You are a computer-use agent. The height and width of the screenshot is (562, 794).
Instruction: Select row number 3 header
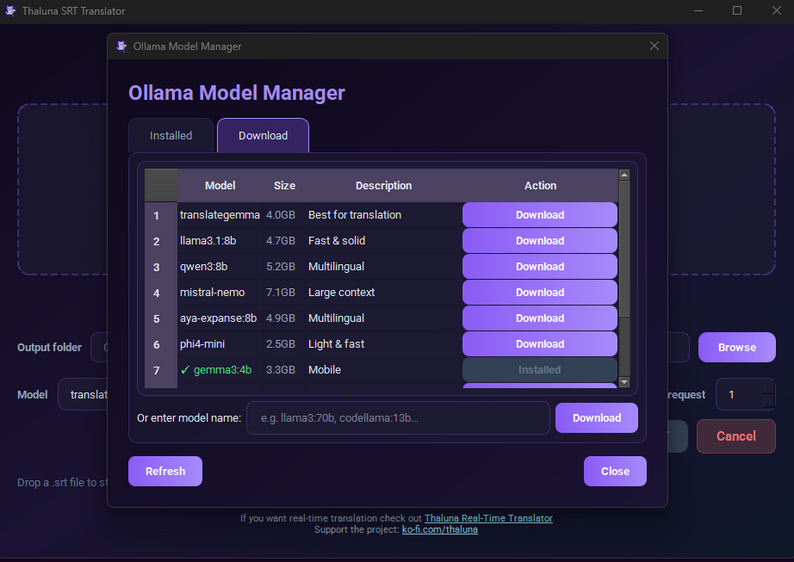(x=161, y=267)
